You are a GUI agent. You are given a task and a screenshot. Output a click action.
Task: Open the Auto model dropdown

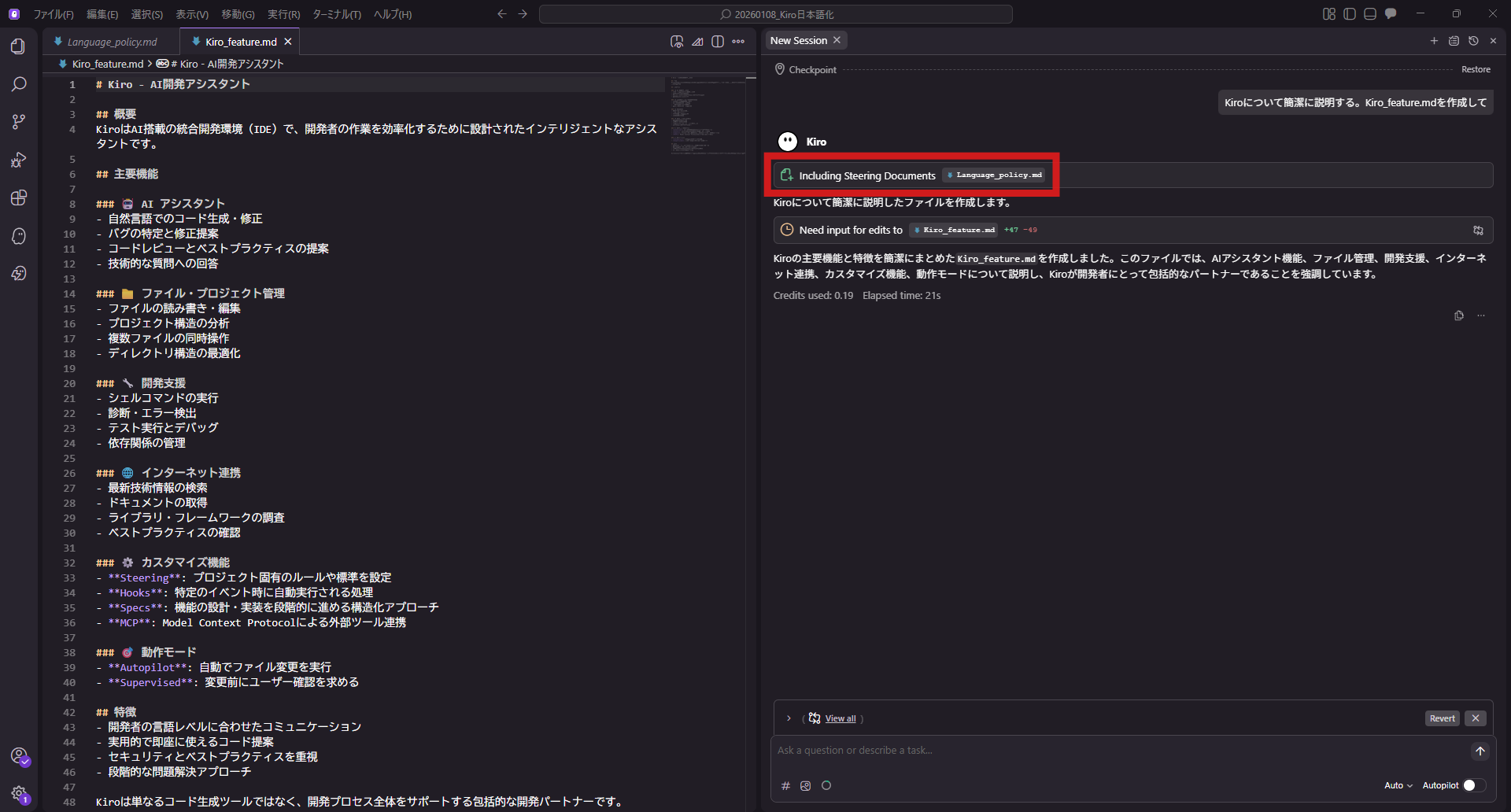point(1398,785)
